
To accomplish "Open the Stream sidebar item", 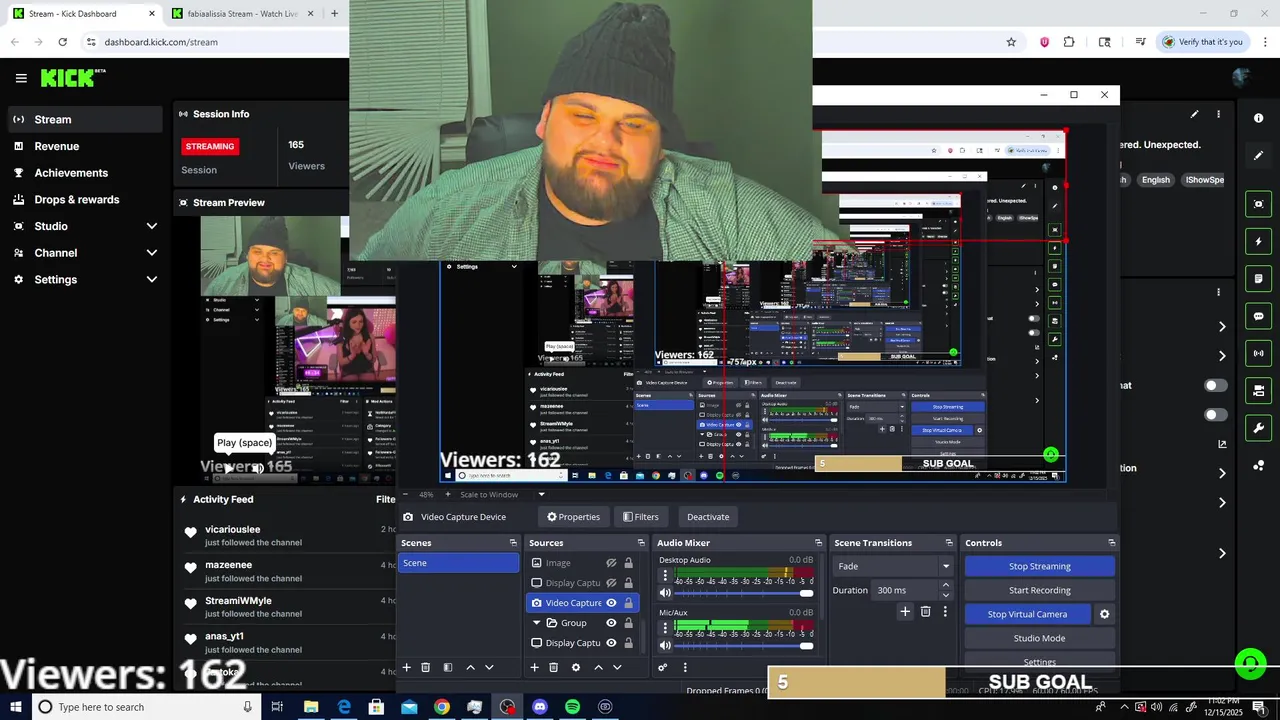I will coord(85,119).
